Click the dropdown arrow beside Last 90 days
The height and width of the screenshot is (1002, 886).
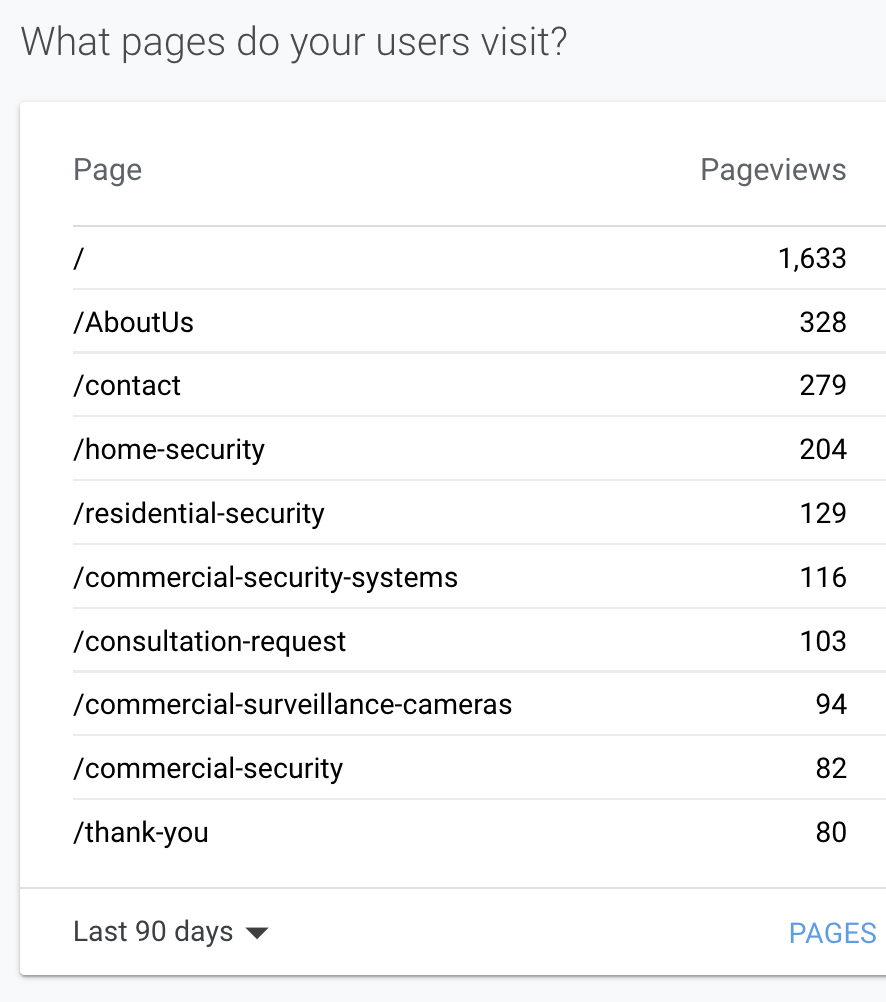[257, 933]
